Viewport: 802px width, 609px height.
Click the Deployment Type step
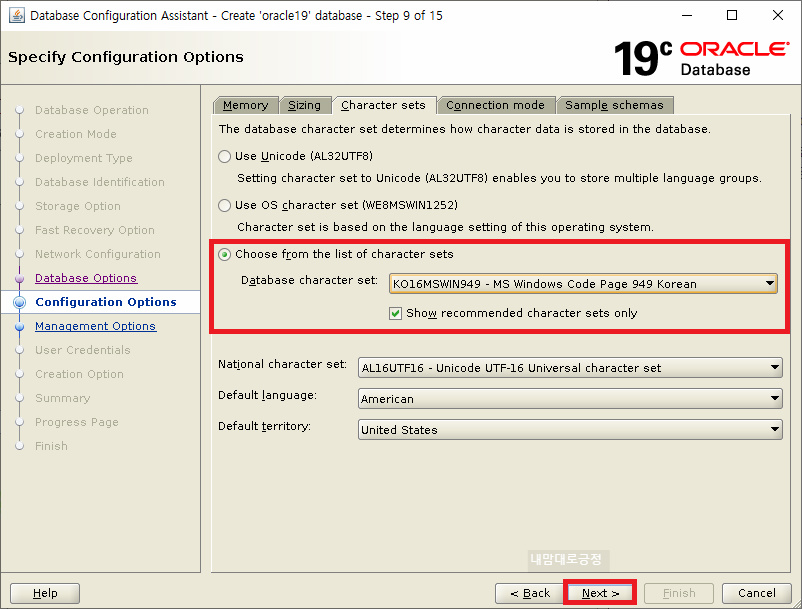point(83,158)
